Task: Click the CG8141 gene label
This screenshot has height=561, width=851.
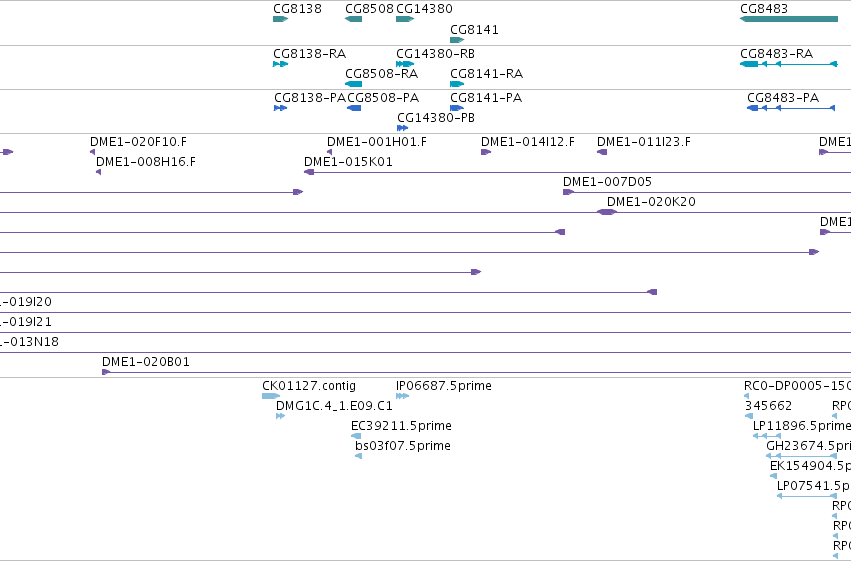Action: tap(474, 30)
